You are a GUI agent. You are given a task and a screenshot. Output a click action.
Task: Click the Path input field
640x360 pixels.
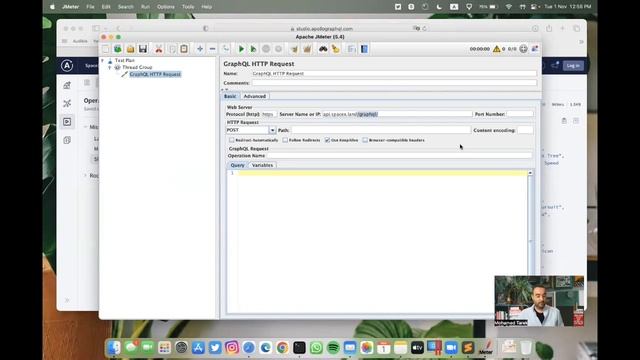[x=380, y=130]
